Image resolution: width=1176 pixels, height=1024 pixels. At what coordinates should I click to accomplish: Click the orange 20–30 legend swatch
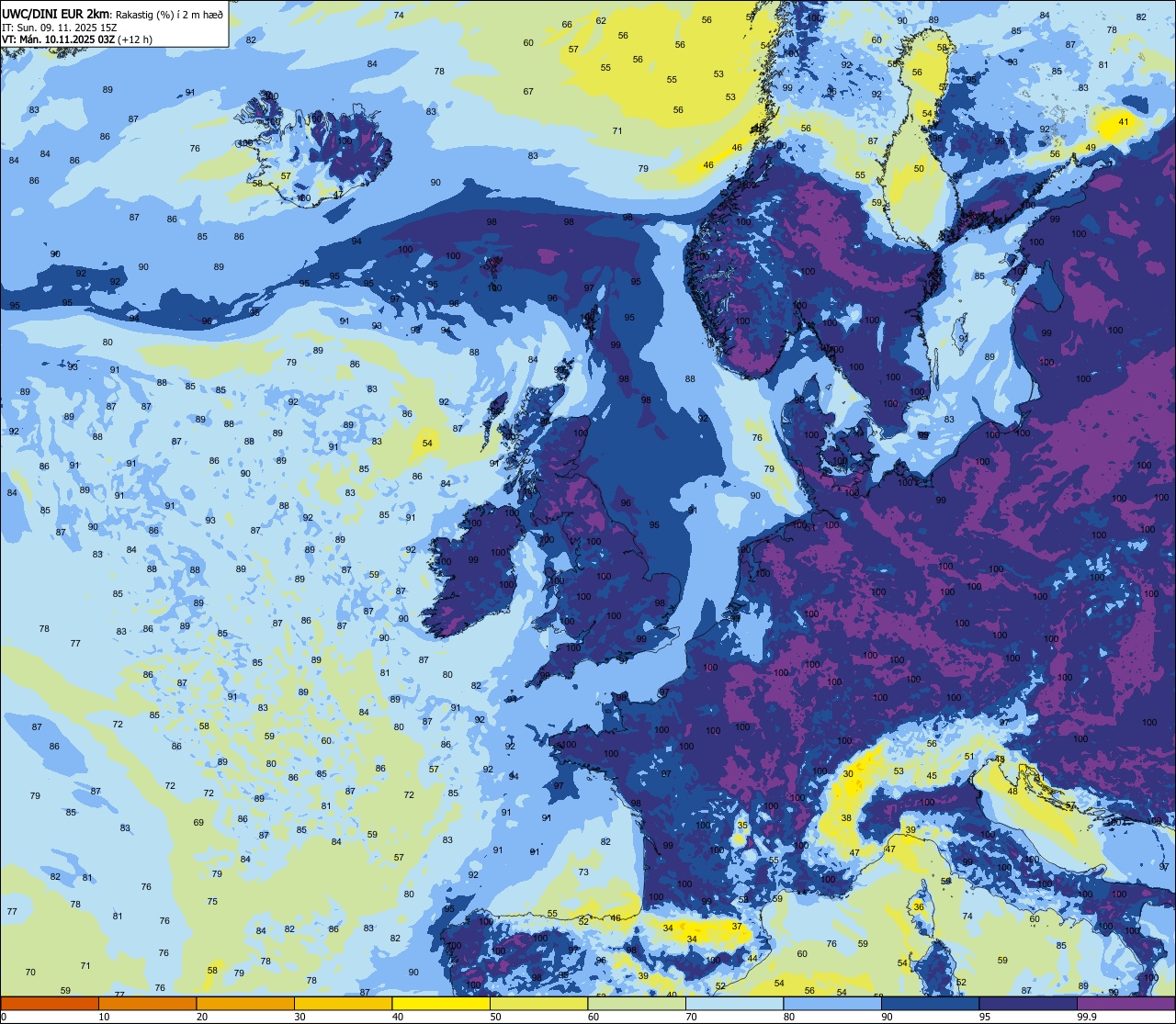245,1003
